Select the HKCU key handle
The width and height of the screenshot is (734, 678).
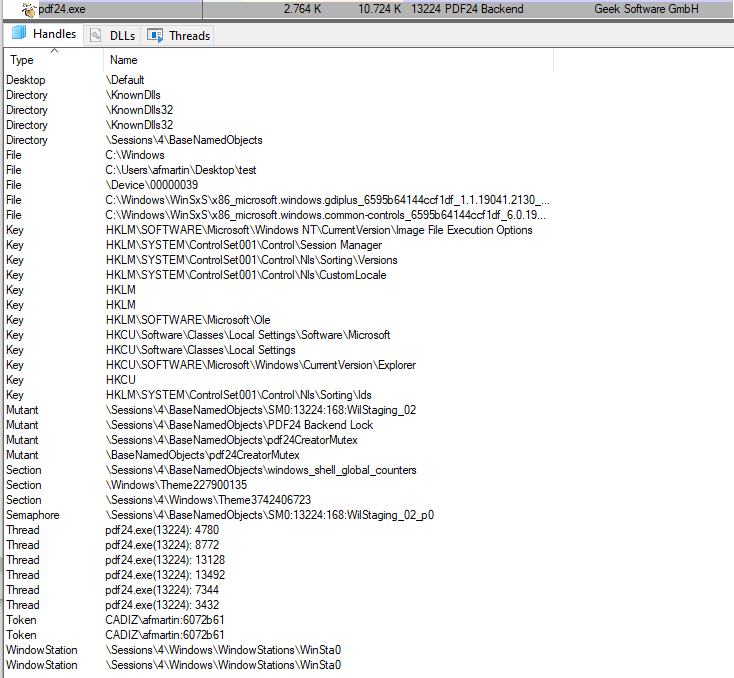click(120, 380)
